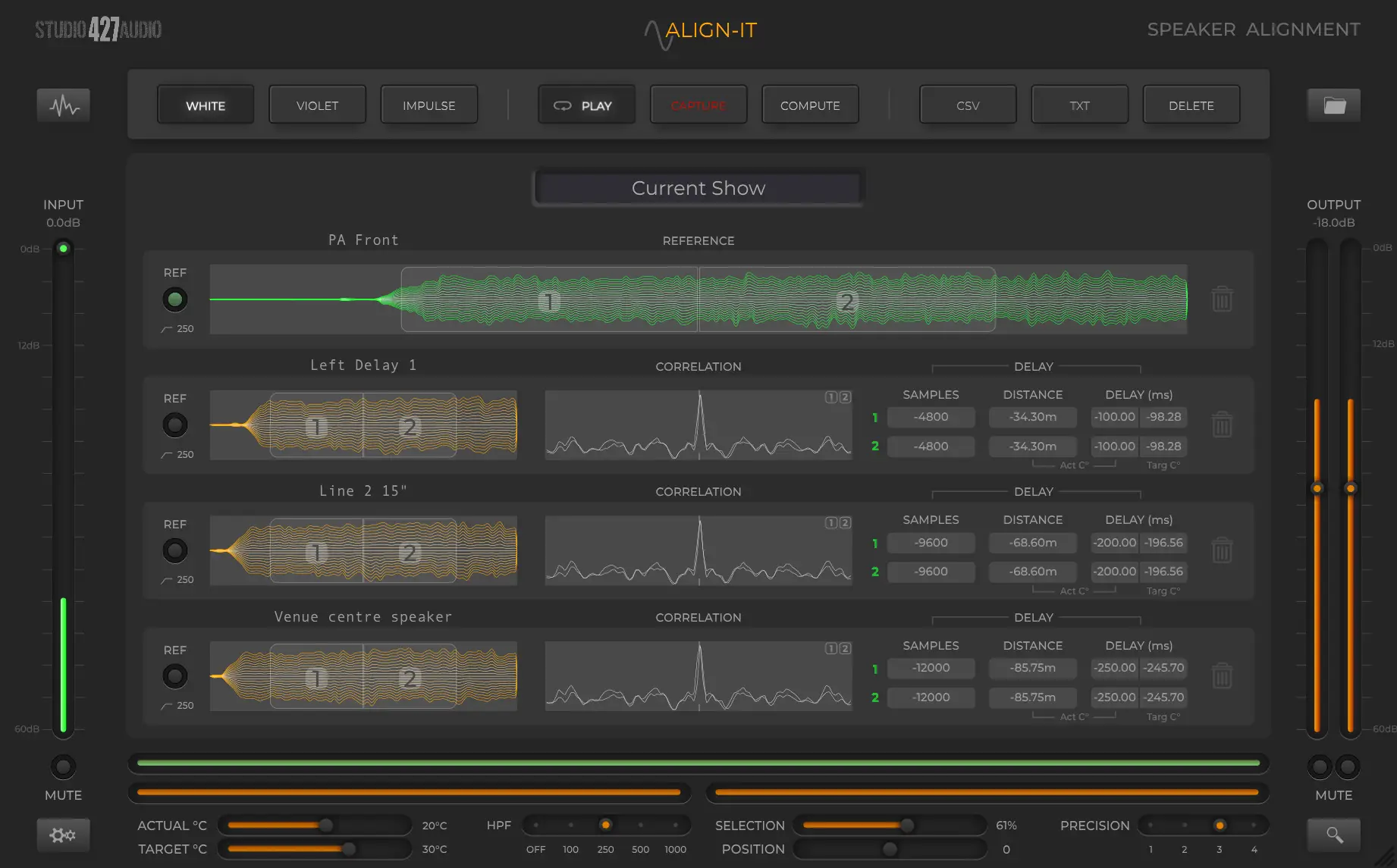
Task: Select the IMPULSE test signal
Action: (429, 105)
